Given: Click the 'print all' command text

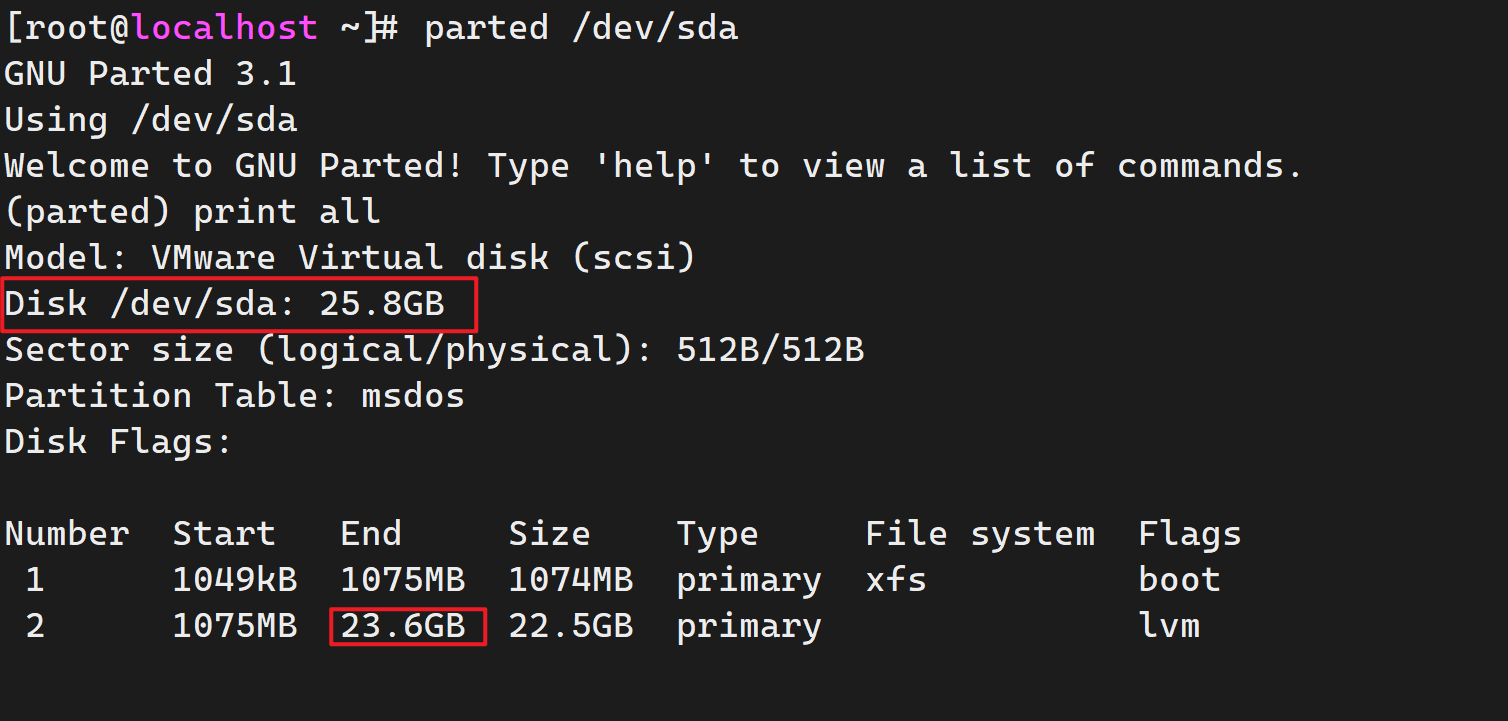Looking at the screenshot, I should 286,212.
